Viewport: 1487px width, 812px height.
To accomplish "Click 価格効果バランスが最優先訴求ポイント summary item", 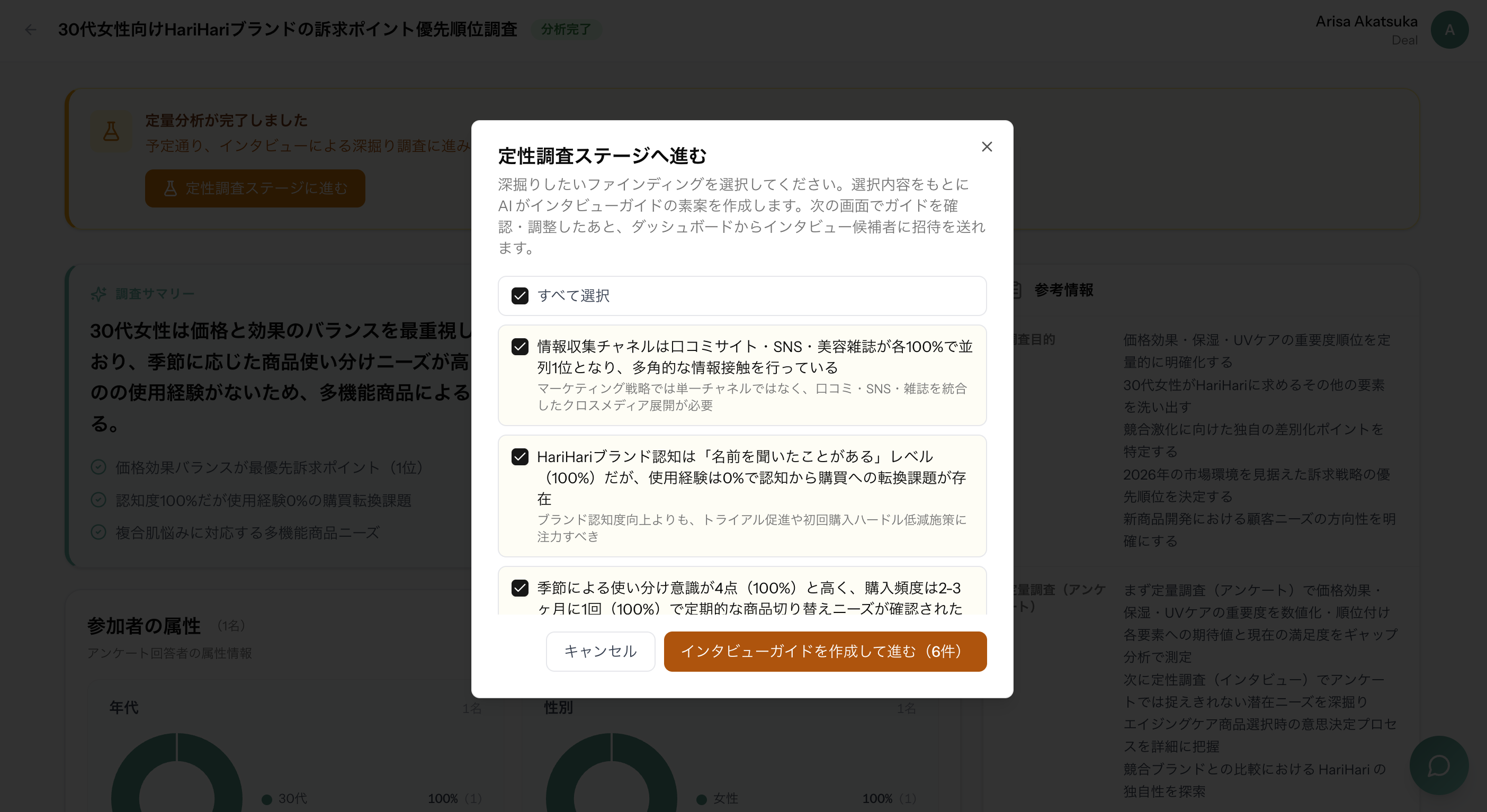I will coord(270,467).
